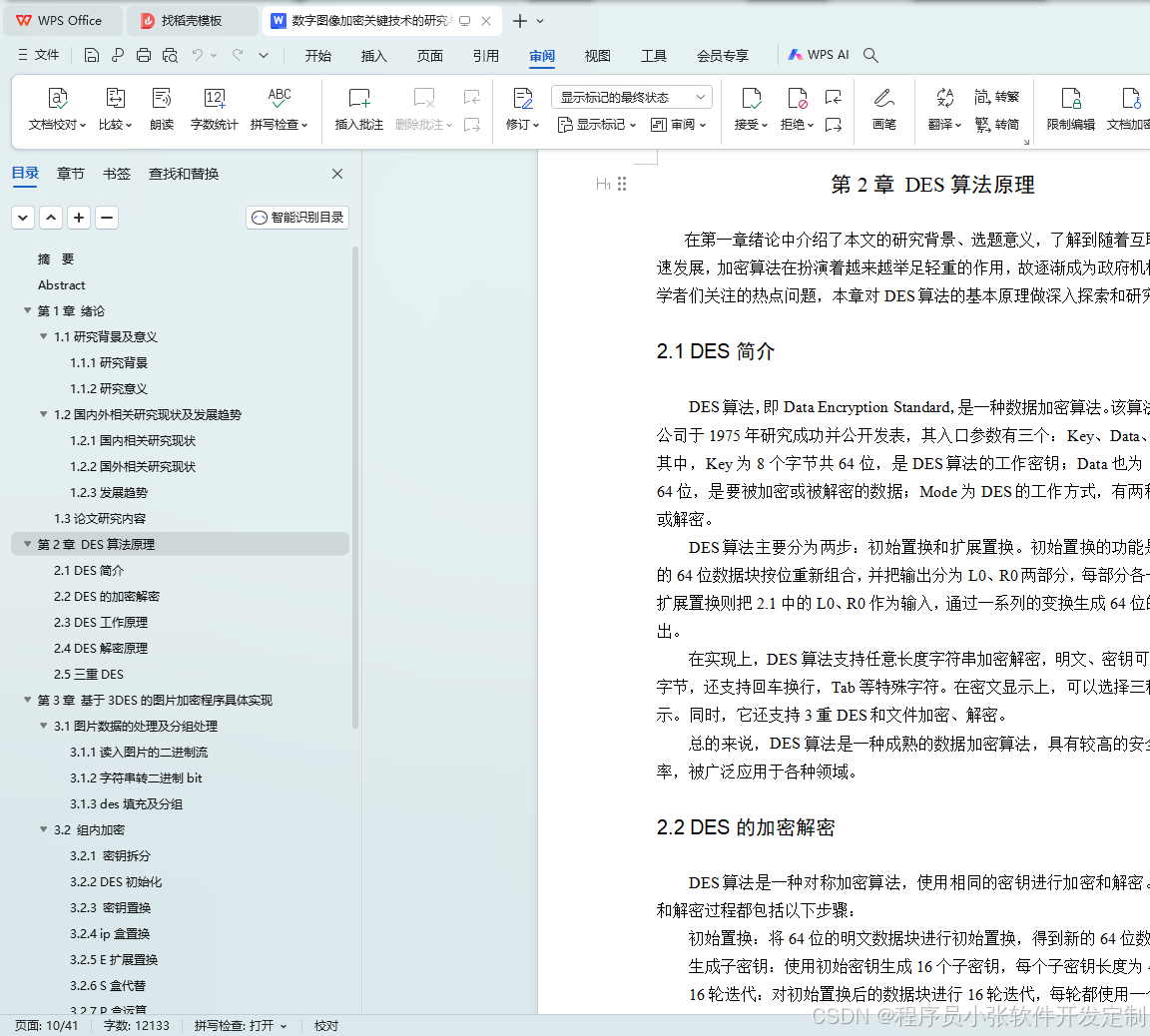Click the navigation pane vertical scrollbar
The width and height of the screenshot is (1150, 1036).
355,488
